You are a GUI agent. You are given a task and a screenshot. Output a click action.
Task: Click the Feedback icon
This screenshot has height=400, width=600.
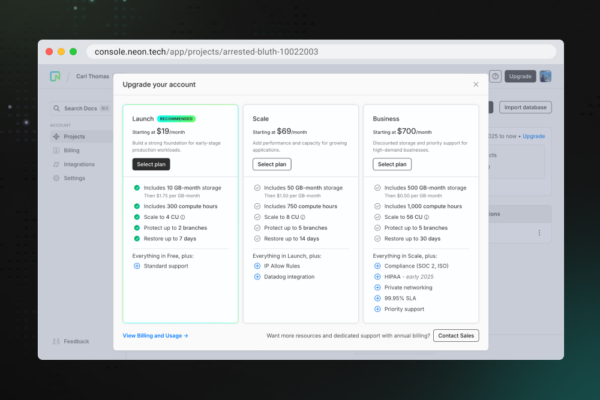tap(56, 341)
